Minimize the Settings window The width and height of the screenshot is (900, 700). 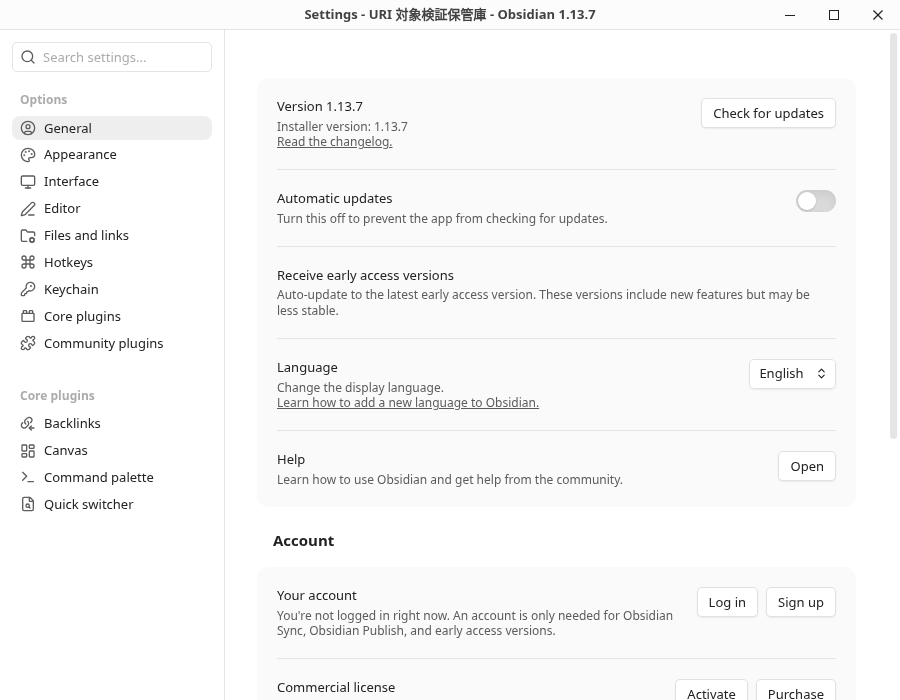pos(790,15)
